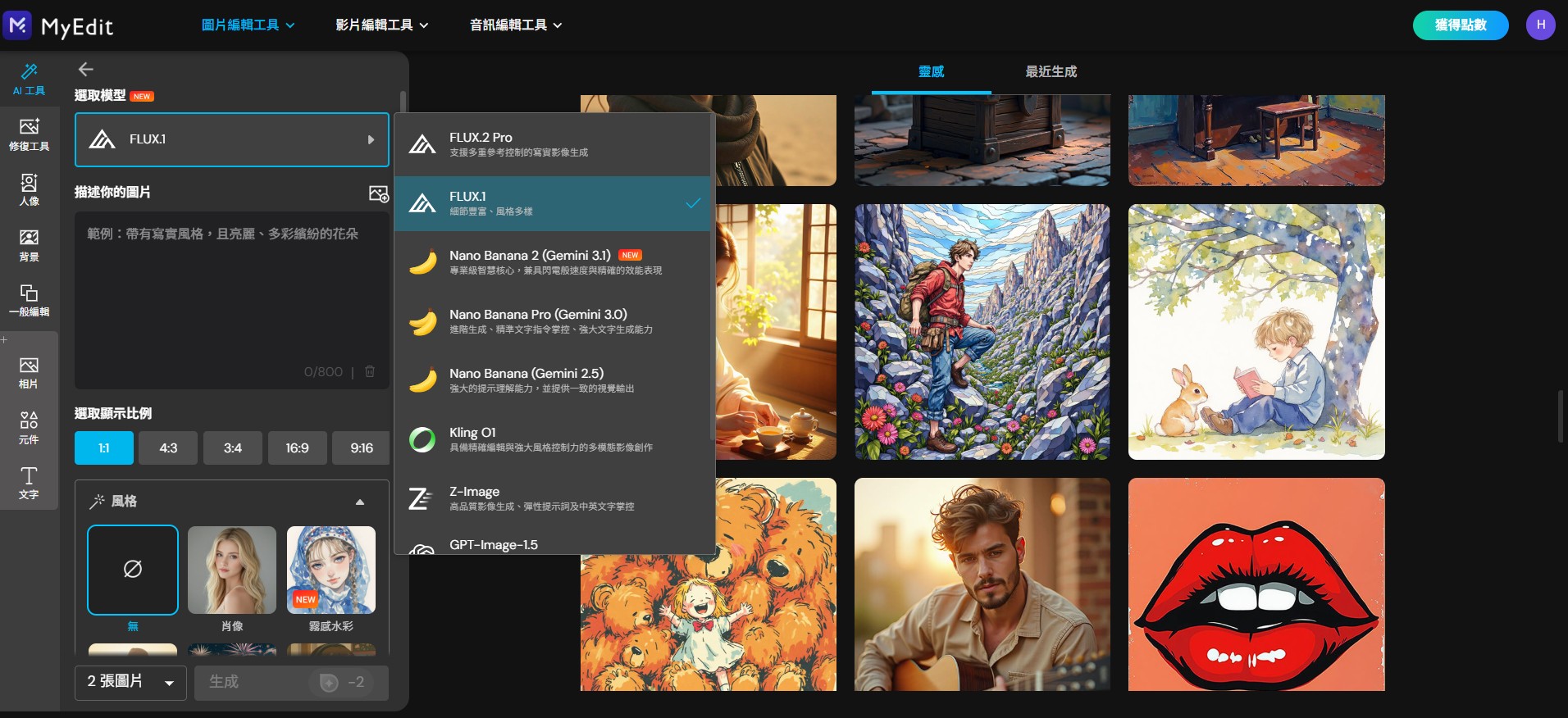Open the 2 張圖片 image count dropdown
The height and width of the screenshot is (718, 1568).
pyautogui.click(x=131, y=682)
